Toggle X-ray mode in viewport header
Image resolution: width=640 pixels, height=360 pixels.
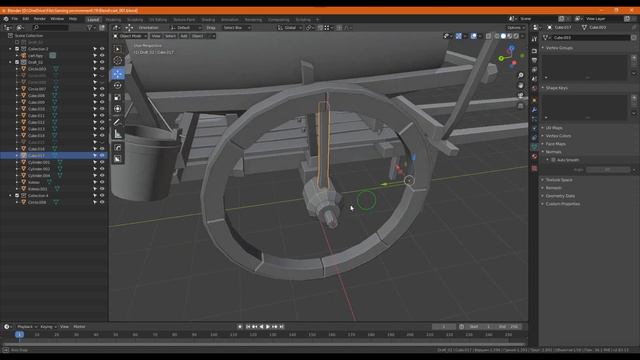click(489, 36)
